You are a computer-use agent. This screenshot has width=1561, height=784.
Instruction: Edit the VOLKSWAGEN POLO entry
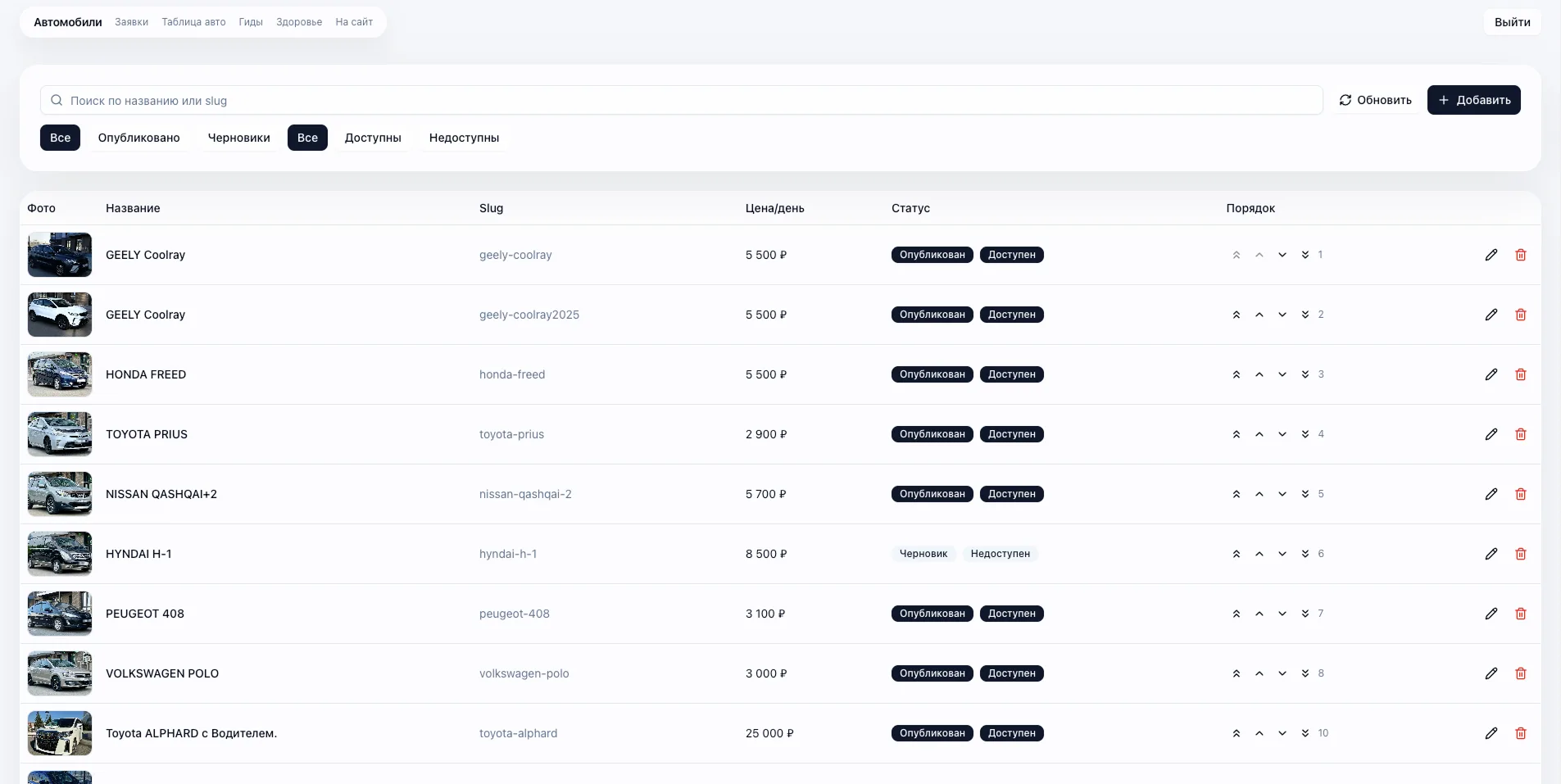point(1491,673)
